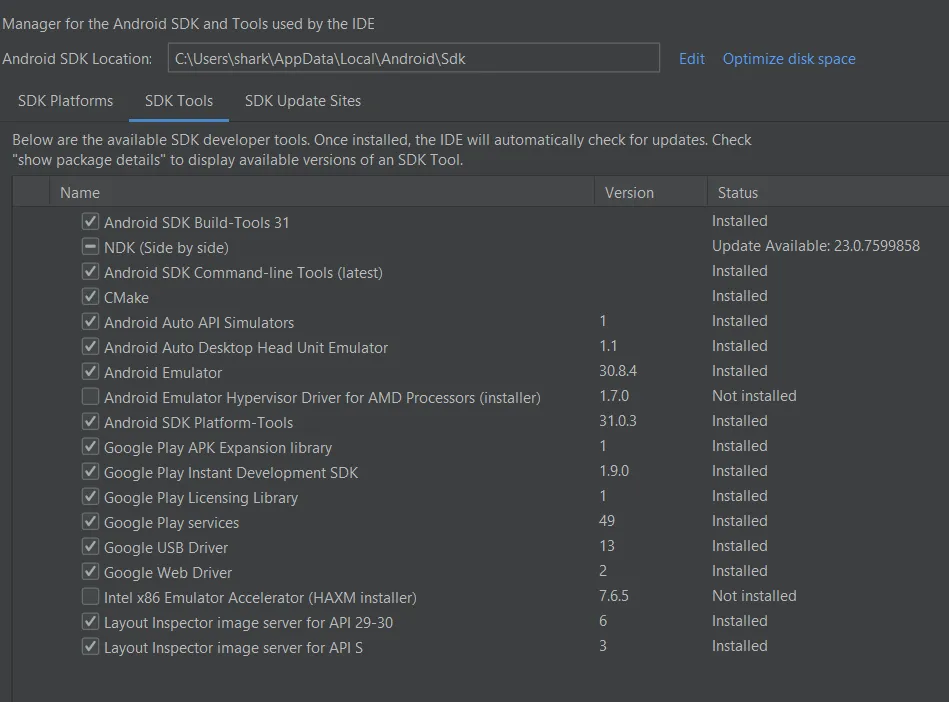Select the SDK Tools tab

(179, 101)
